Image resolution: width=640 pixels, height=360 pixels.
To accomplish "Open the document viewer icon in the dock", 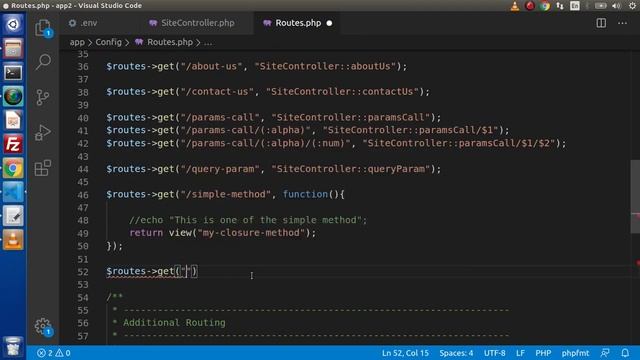I will [13, 120].
